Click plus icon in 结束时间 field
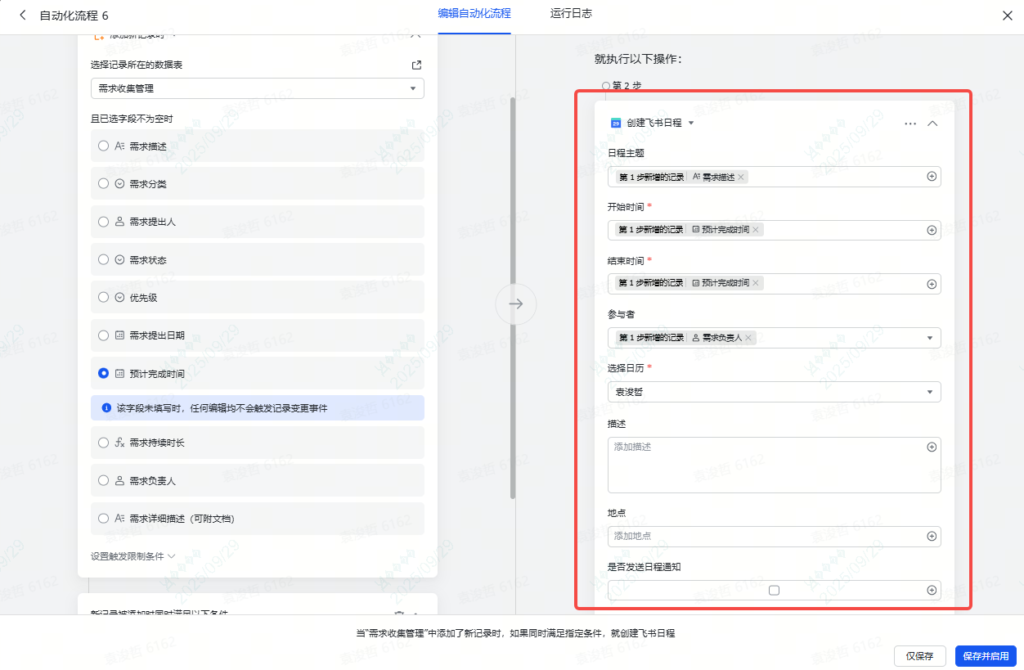 point(931,284)
